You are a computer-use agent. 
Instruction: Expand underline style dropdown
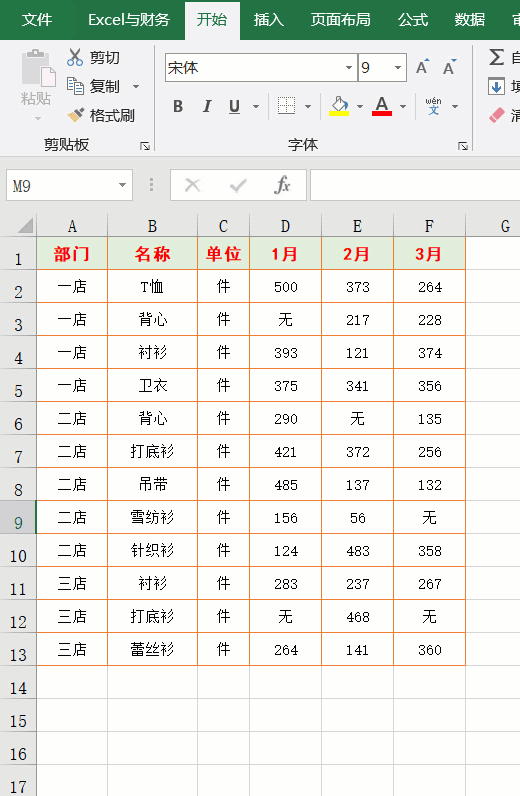coord(256,107)
